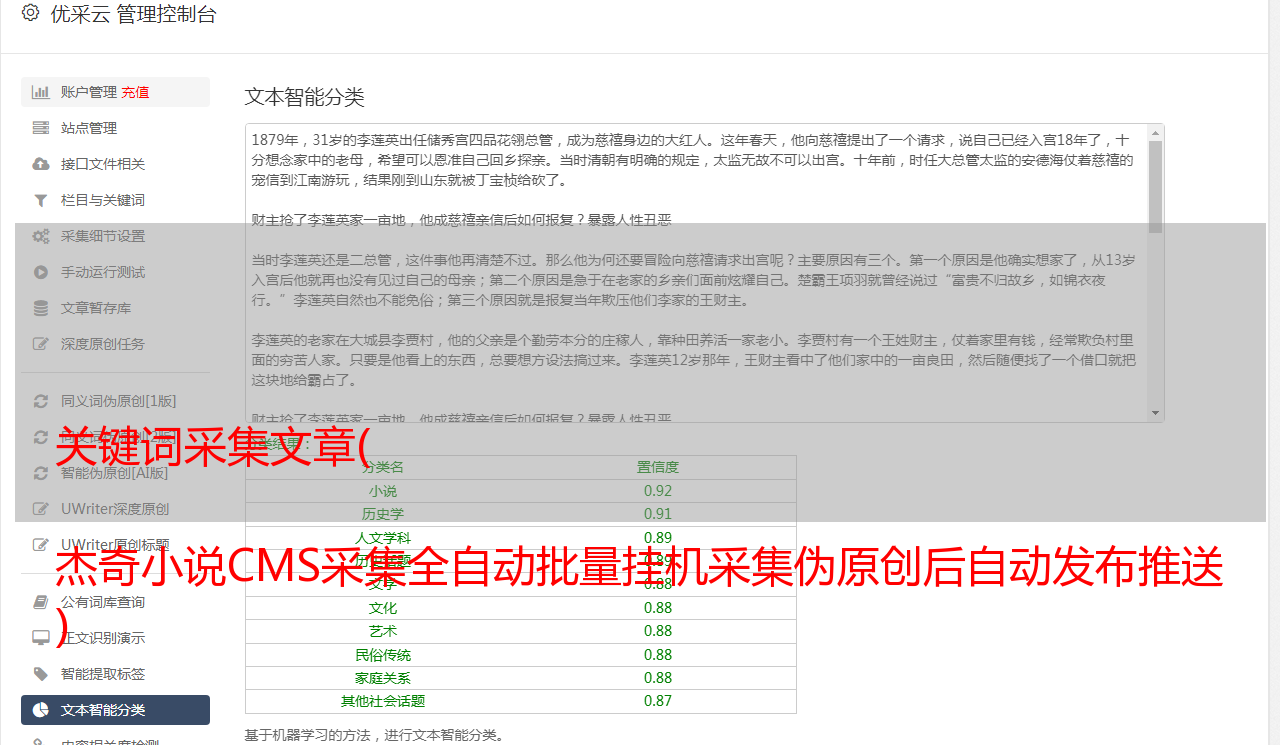
Task: Click the edit icon for 深度原创任务
Action: pyautogui.click(x=41, y=344)
